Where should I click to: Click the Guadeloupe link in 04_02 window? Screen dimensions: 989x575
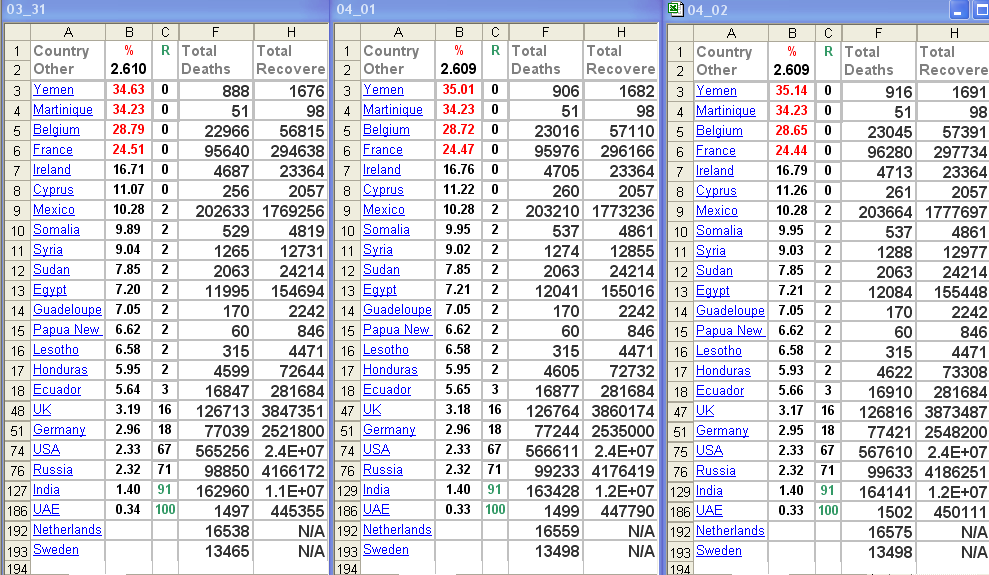[730, 310]
